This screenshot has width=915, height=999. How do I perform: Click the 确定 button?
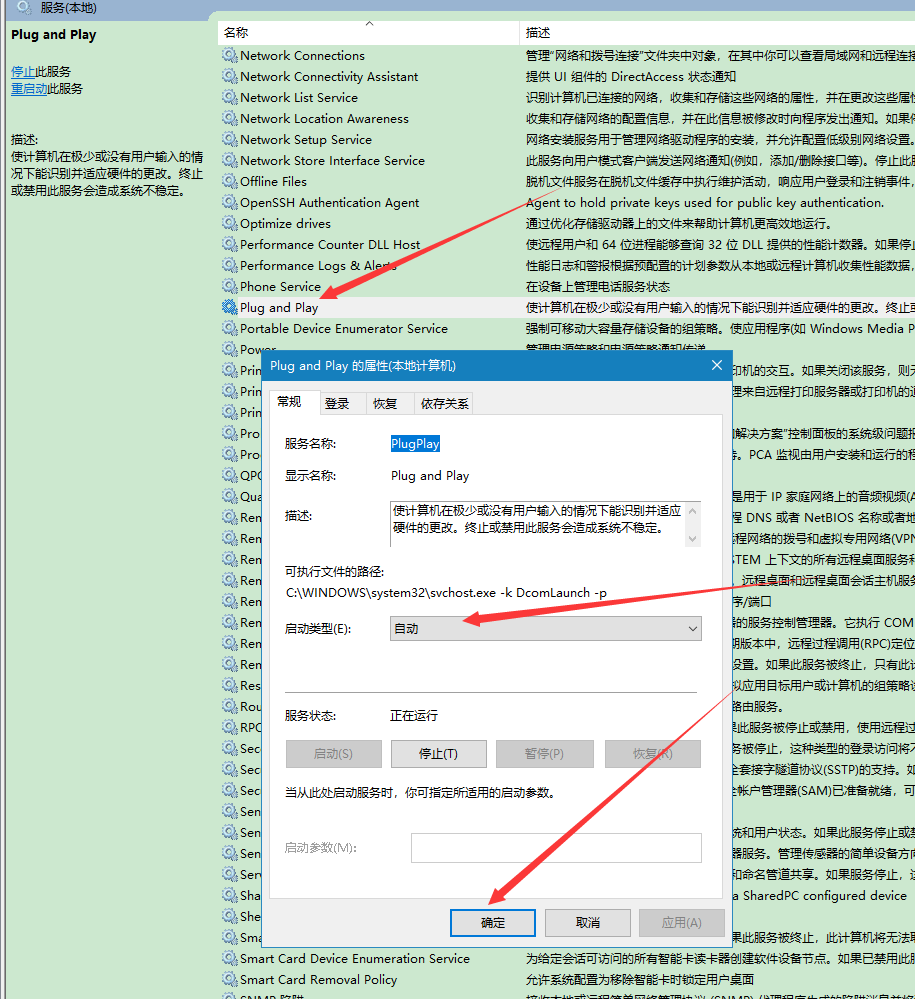tap(493, 923)
